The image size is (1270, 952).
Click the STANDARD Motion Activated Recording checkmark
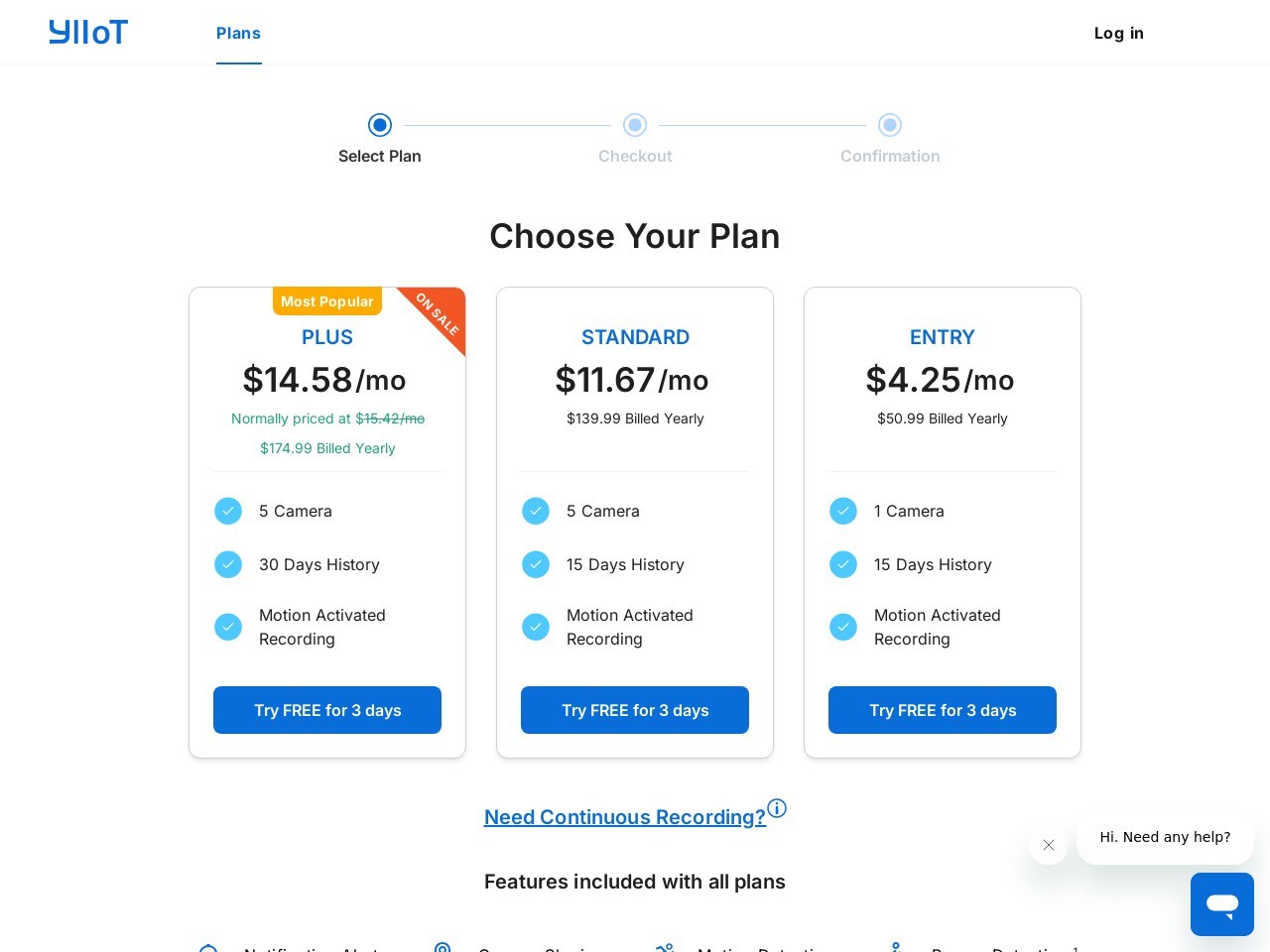tap(536, 627)
